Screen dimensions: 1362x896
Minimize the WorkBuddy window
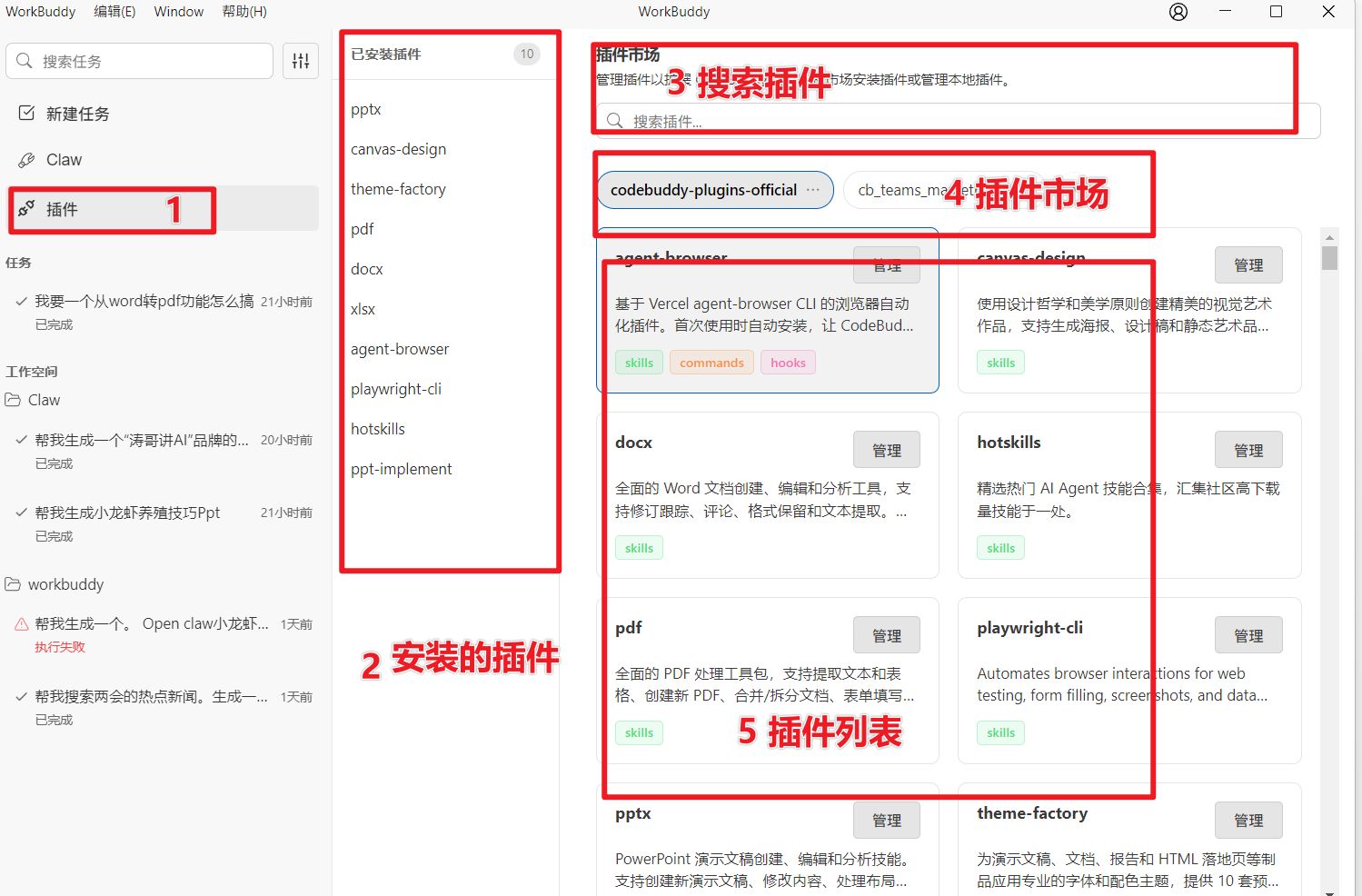click(1226, 12)
